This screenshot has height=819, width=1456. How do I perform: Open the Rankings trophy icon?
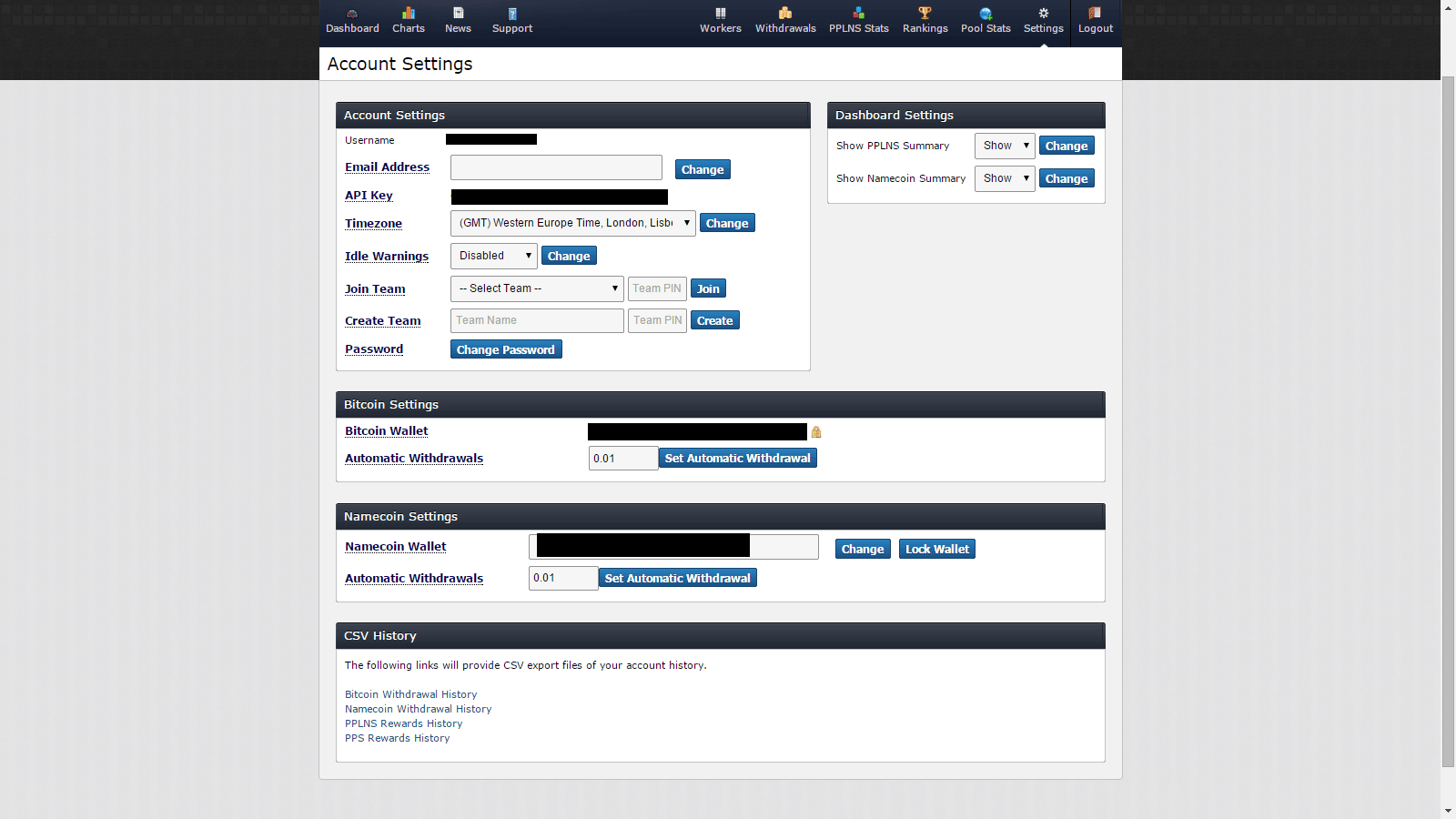point(925,13)
